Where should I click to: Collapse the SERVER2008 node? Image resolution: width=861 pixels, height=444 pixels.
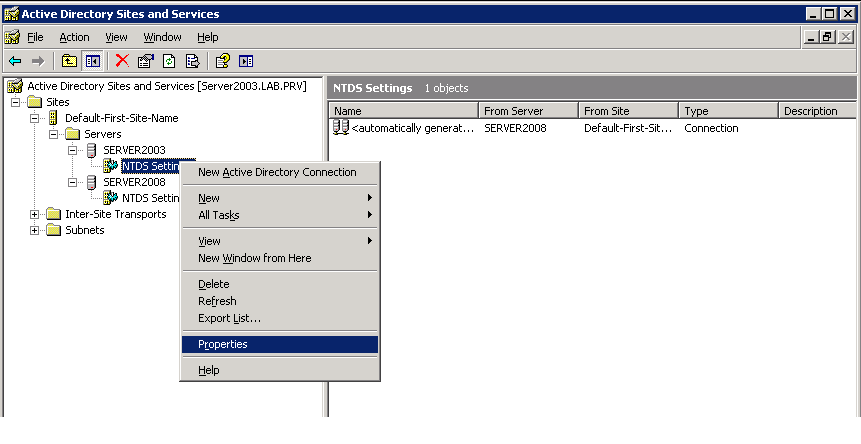(72, 183)
